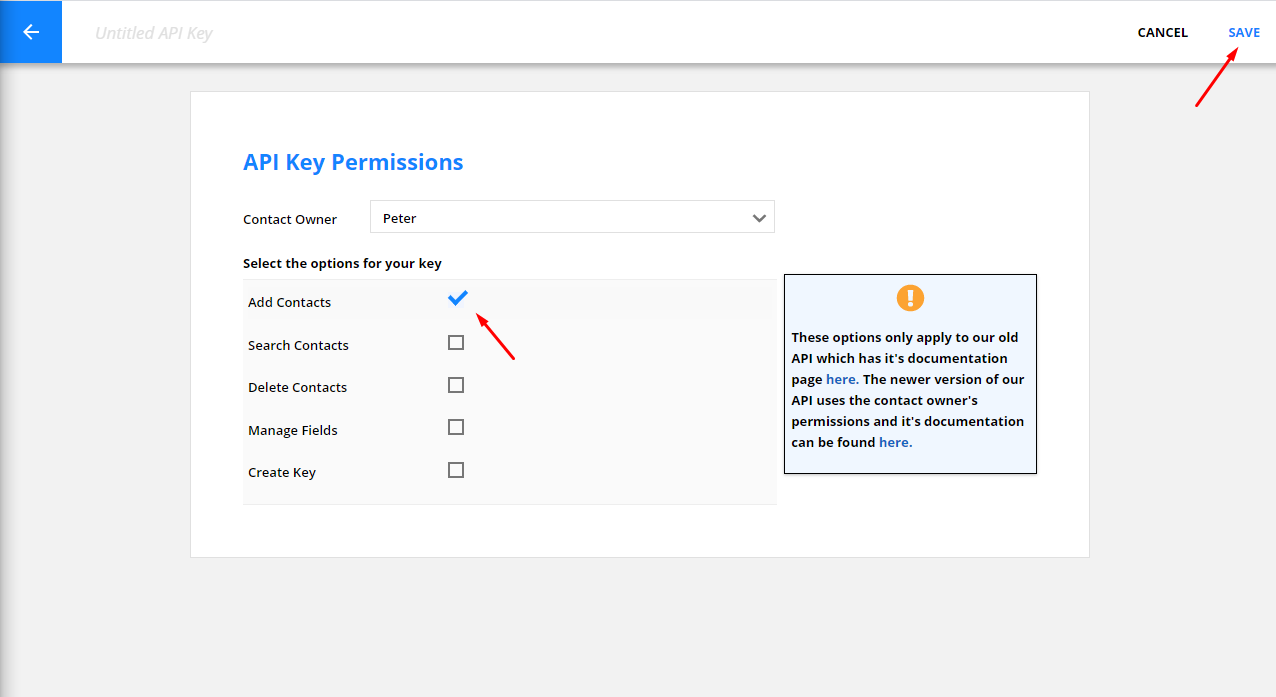Uncheck the Add Contacts checkmark
The width and height of the screenshot is (1276, 697).
coord(457,298)
